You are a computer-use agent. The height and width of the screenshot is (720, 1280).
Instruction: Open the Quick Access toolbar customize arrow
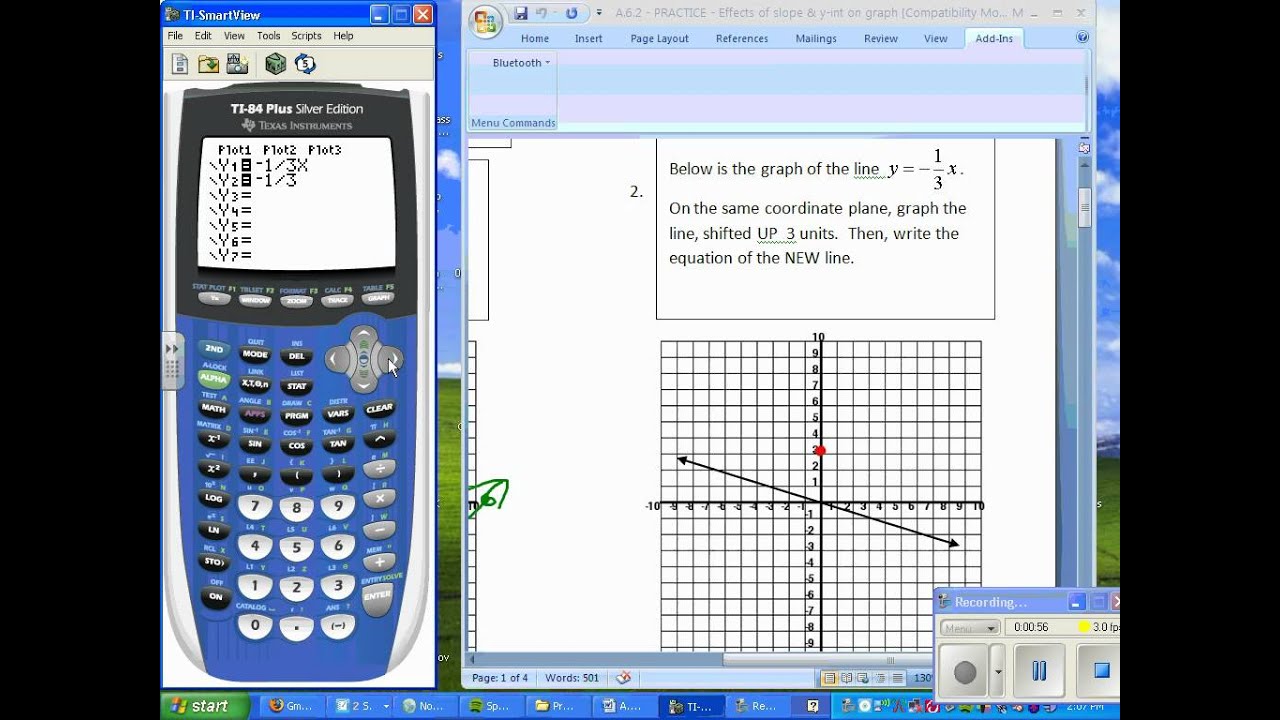[599, 13]
